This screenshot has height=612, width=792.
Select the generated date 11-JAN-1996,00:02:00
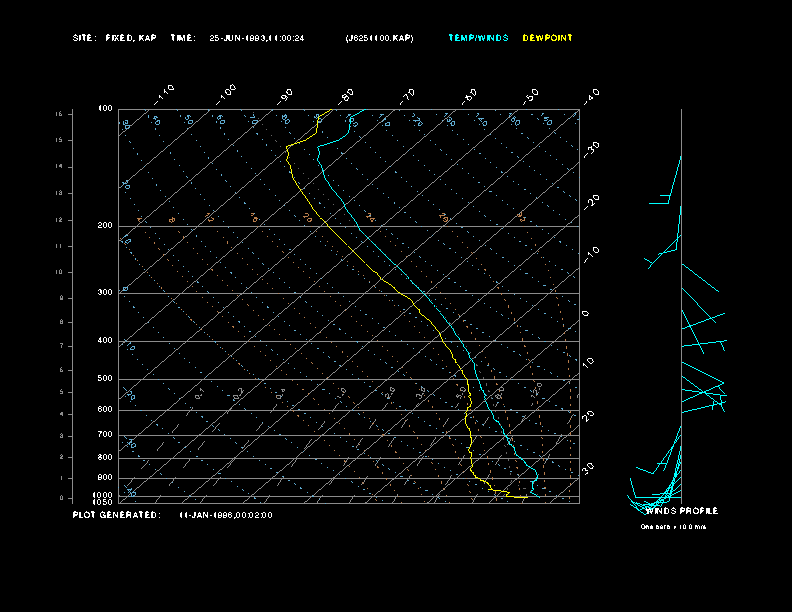click(226, 515)
